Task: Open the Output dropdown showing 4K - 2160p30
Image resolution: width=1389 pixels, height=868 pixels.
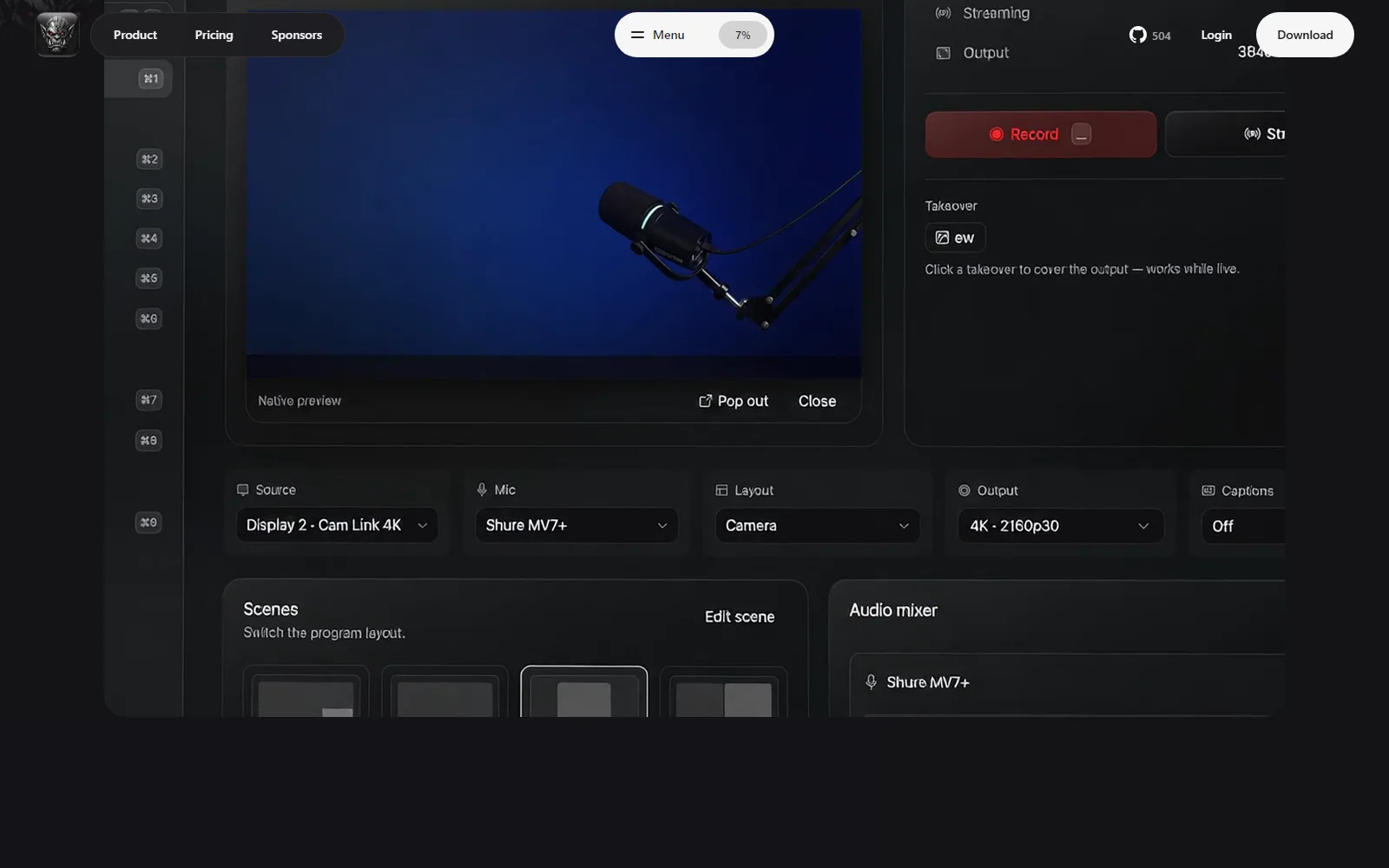Action: (x=1061, y=526)
